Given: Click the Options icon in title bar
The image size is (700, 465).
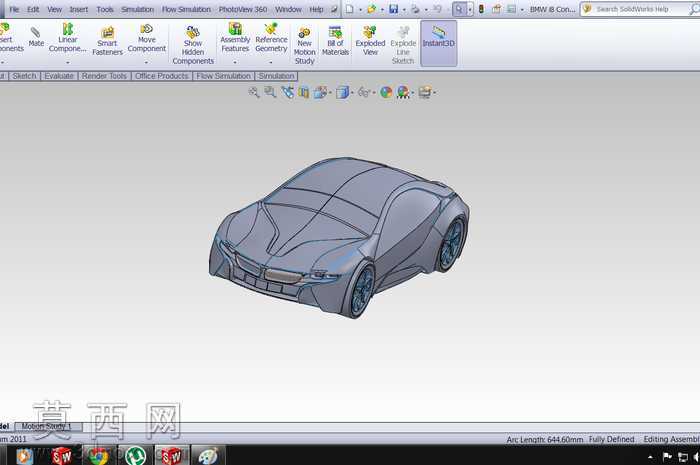Looking at the screenshot, I should point(511,9).
